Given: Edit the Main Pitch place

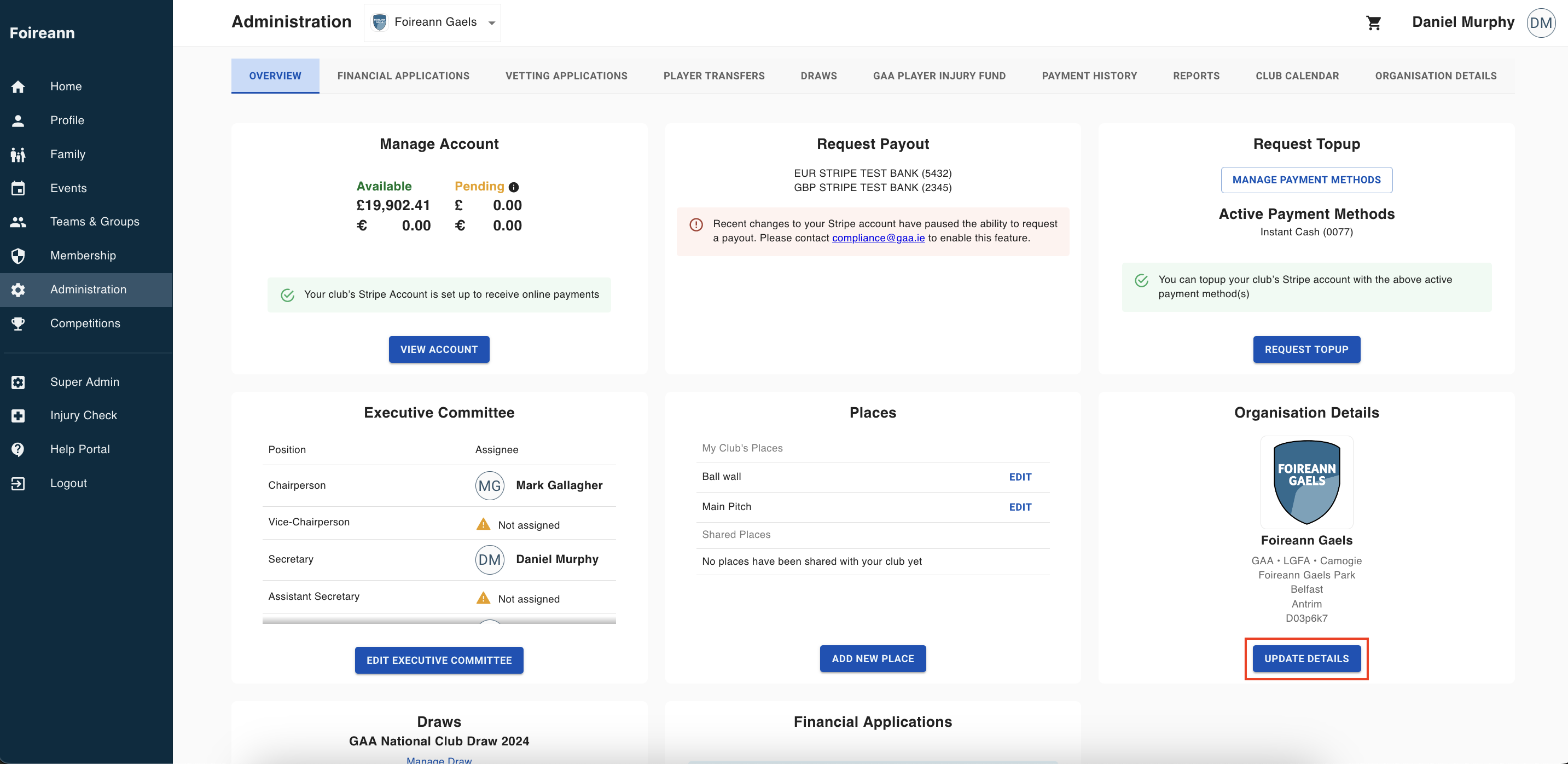Looking at the screenshot, I should point(1020,507).
